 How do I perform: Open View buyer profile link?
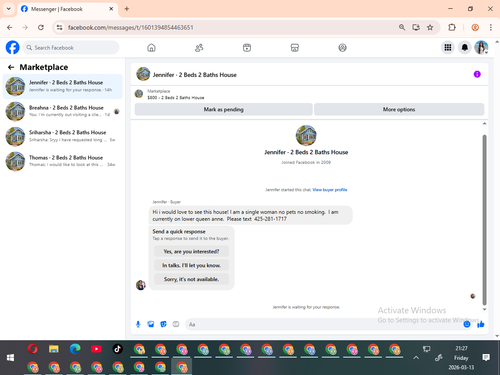[x=330, y=190]
